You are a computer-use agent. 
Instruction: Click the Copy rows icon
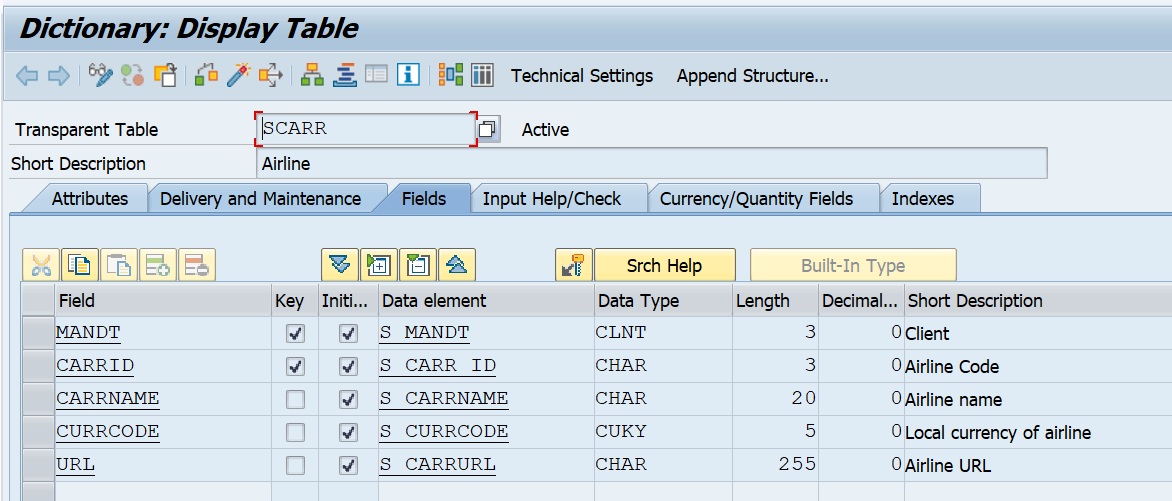point(80,265)
